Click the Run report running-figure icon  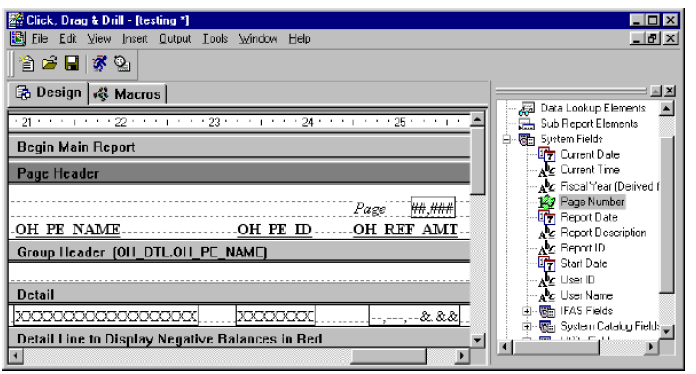[x=99, y=63]
